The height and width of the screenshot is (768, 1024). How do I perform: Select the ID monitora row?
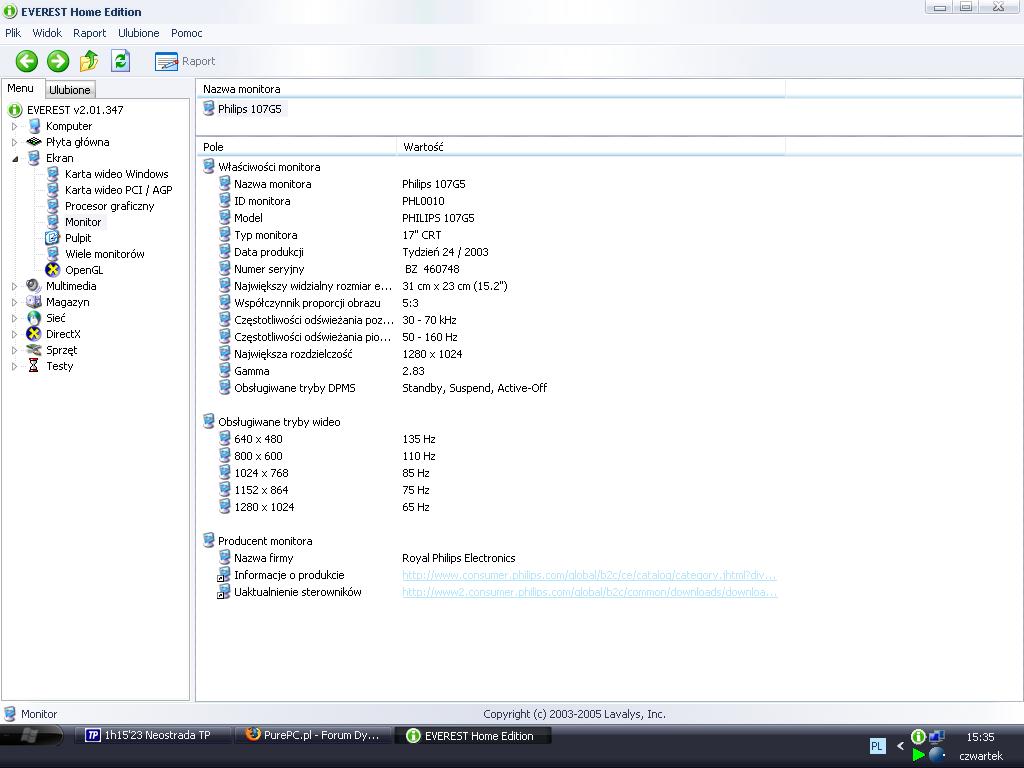coord(490,201)
